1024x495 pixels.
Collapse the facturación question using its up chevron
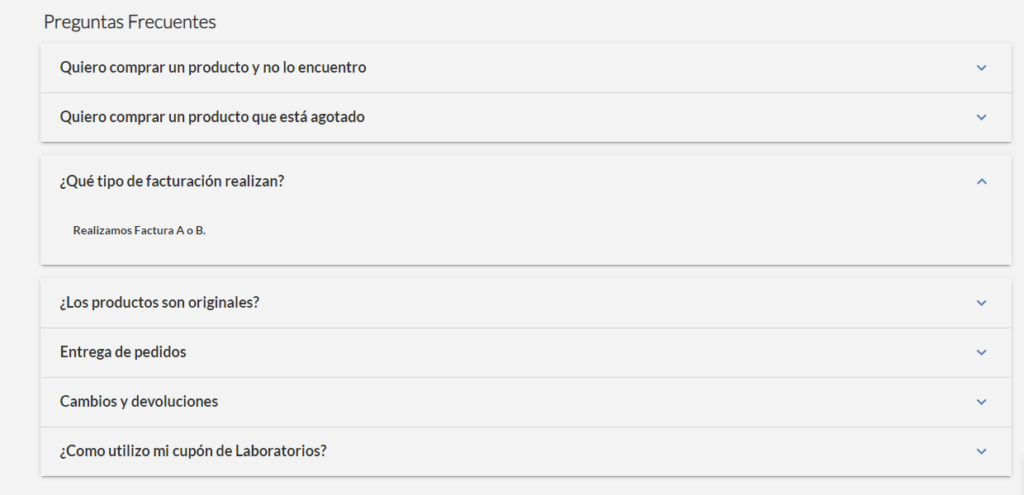(981, 181)
